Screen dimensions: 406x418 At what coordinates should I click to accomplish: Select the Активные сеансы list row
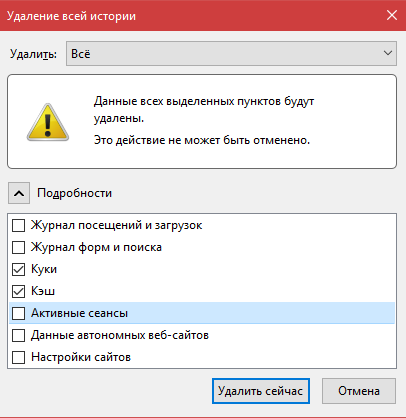pyautogui.click(x=202, y=313)
